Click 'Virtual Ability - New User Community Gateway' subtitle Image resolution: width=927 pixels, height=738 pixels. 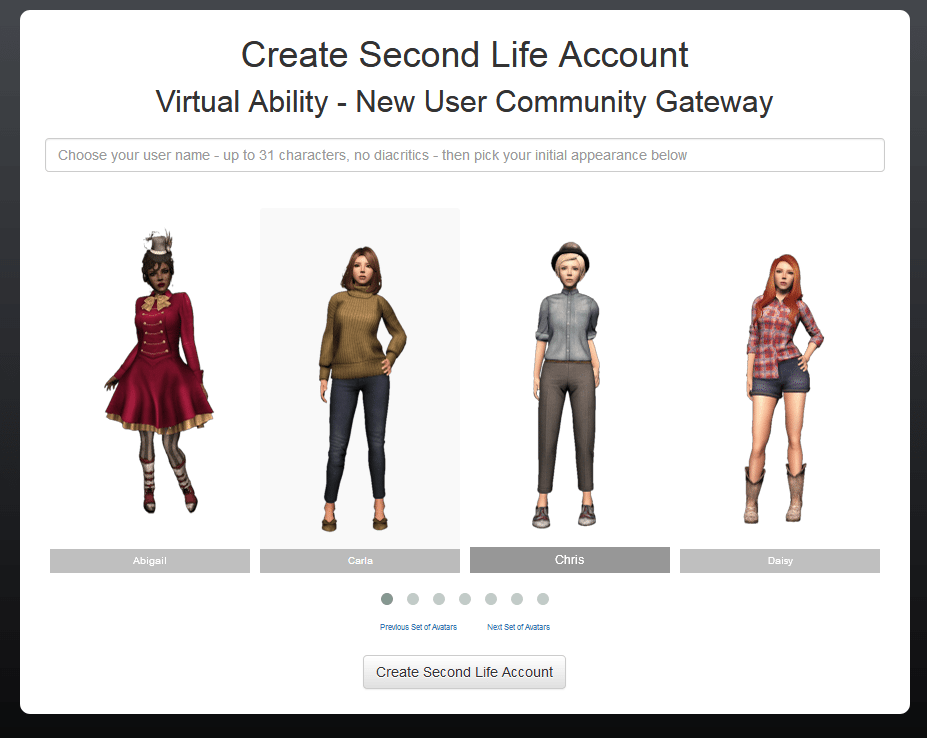click(465, 102)
